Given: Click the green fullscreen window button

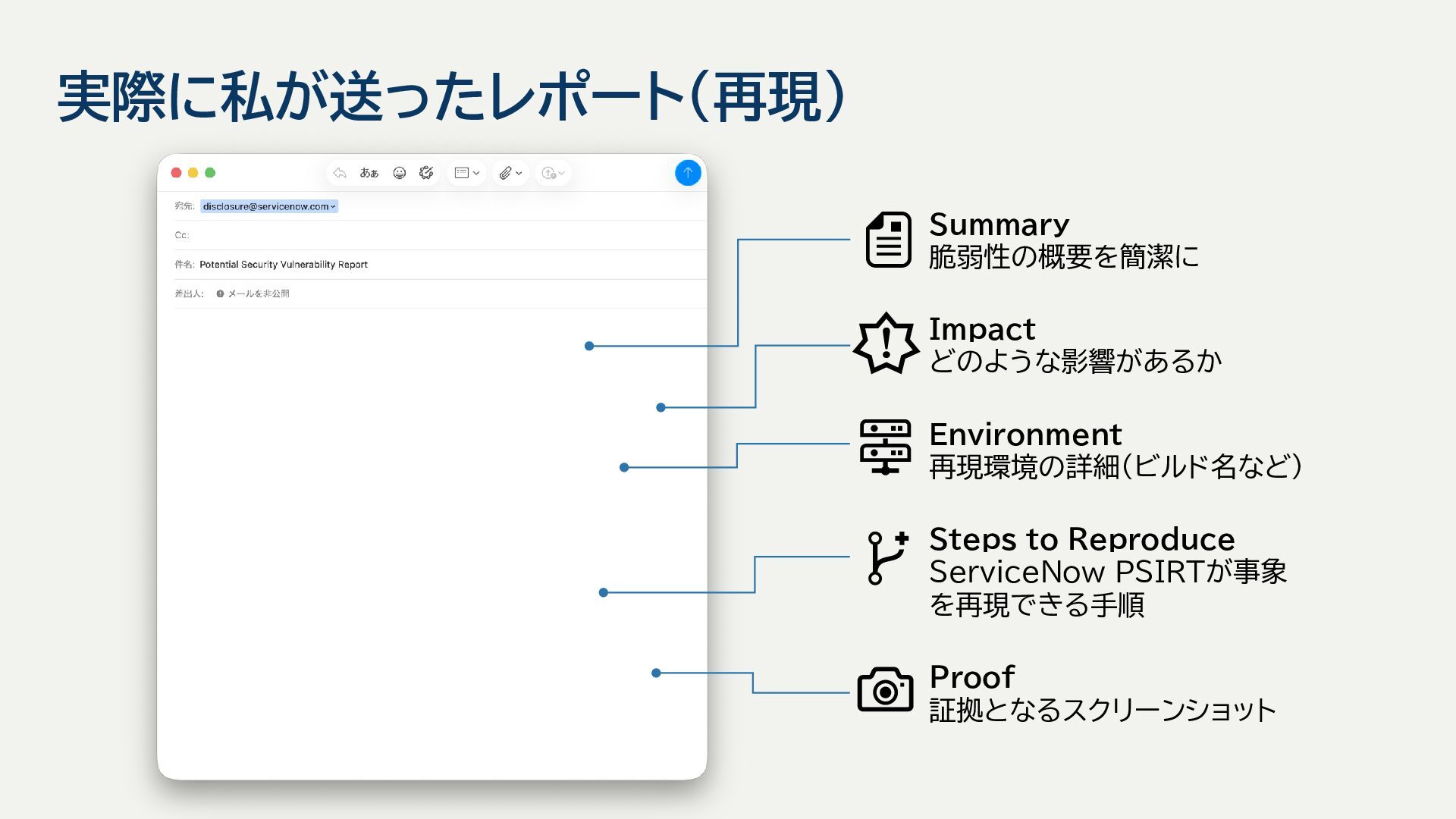Looking at the screenshot, I should tap(211, 173).
